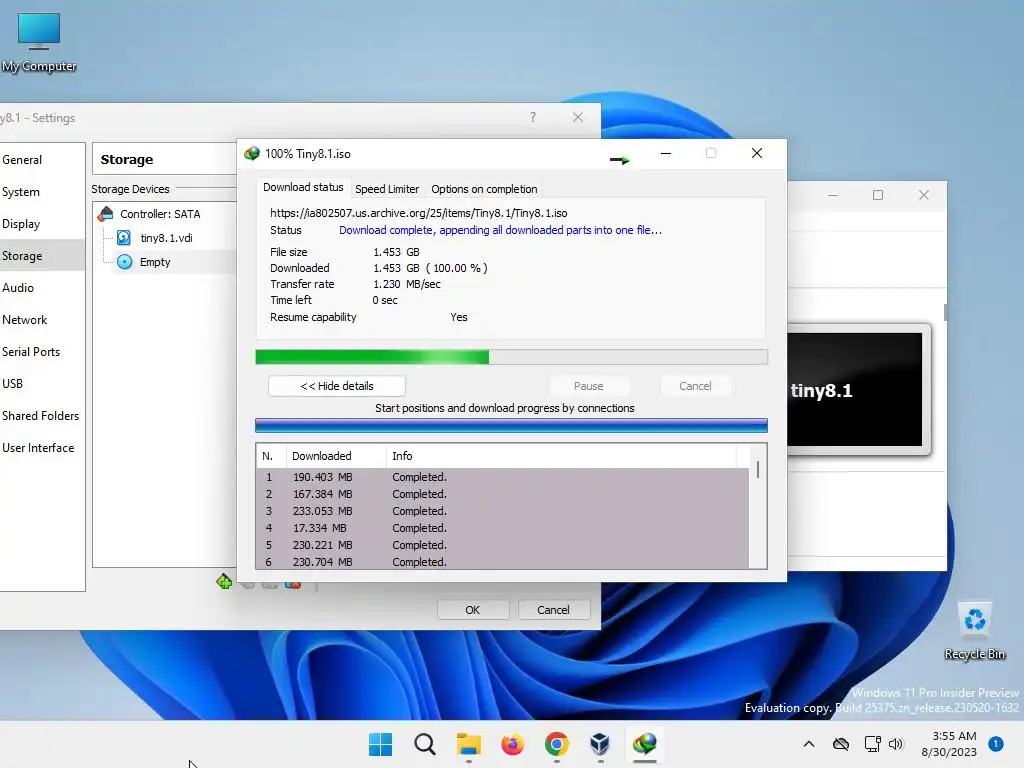Switch to Google Chrome in the taskbar
Viewport: 1024px width, 768px height.
[556, 744]
